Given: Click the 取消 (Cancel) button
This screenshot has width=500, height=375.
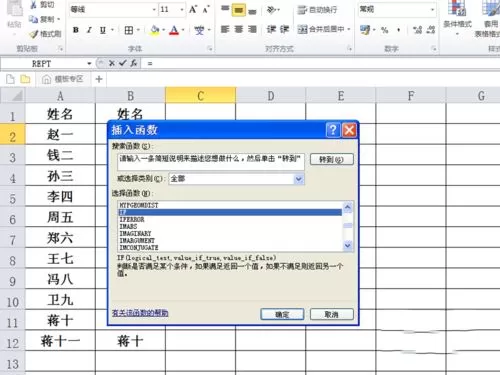Looking at the screenshot, I should (332, 314).
